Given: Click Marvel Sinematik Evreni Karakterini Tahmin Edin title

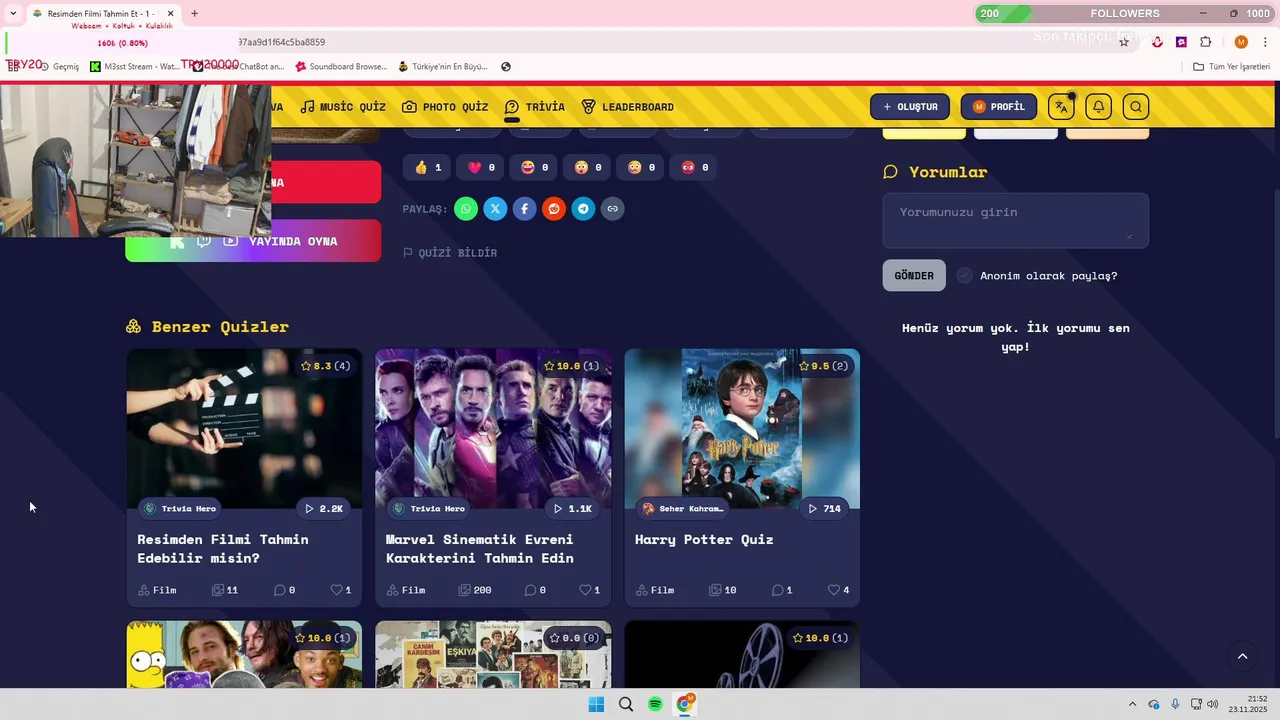Looking at the screenshot, I should pos(480,549).
